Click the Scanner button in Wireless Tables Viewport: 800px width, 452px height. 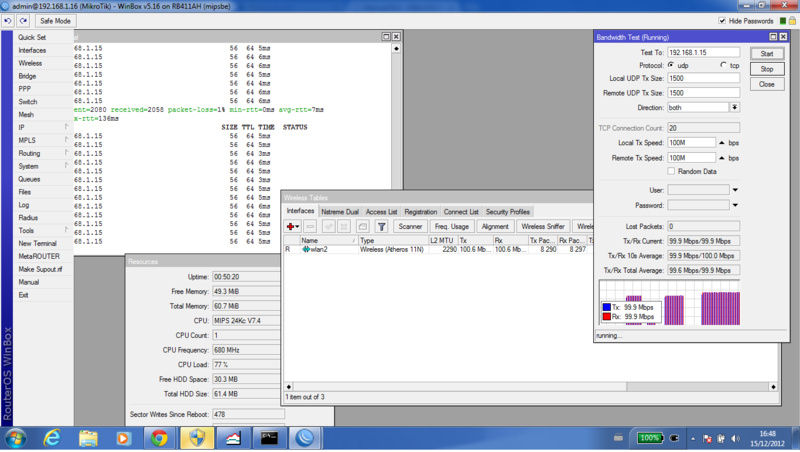click(410, 227)
